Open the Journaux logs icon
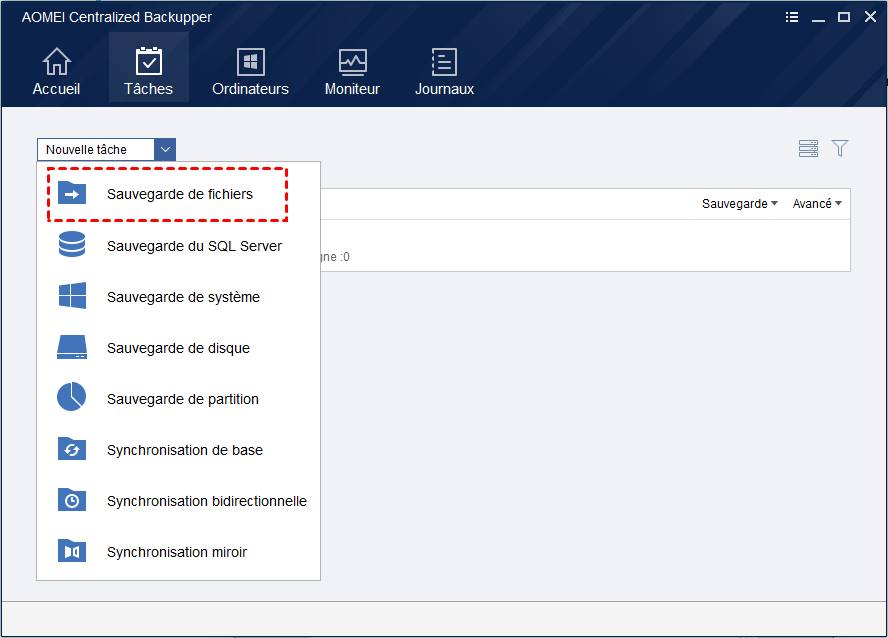Viewport: 888px width, 638px height. point(444,62)
